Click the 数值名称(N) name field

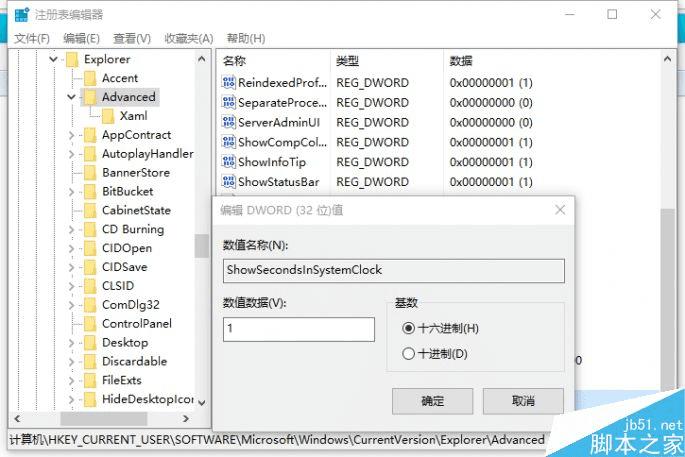click(x=394, y=270)
